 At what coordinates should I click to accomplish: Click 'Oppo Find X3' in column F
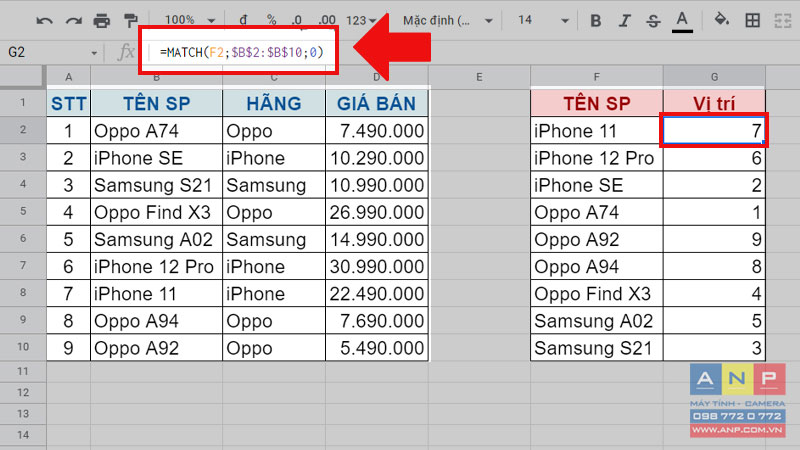(597, 293)
